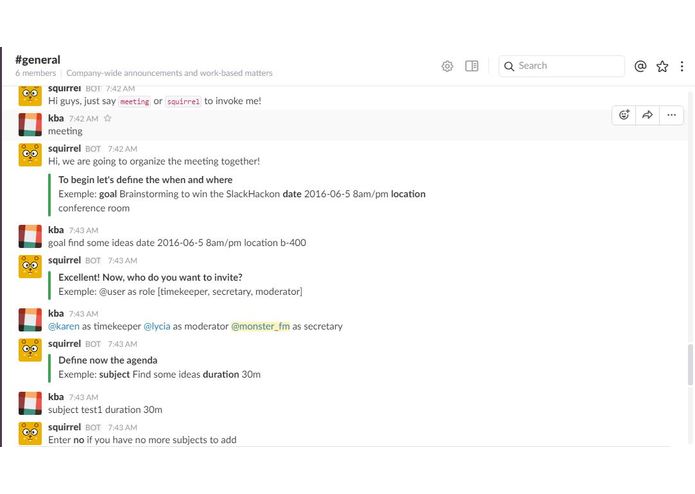Open more actions on kba's meeting message
This screenshot has height=494, width=695.
coord(672,115)
